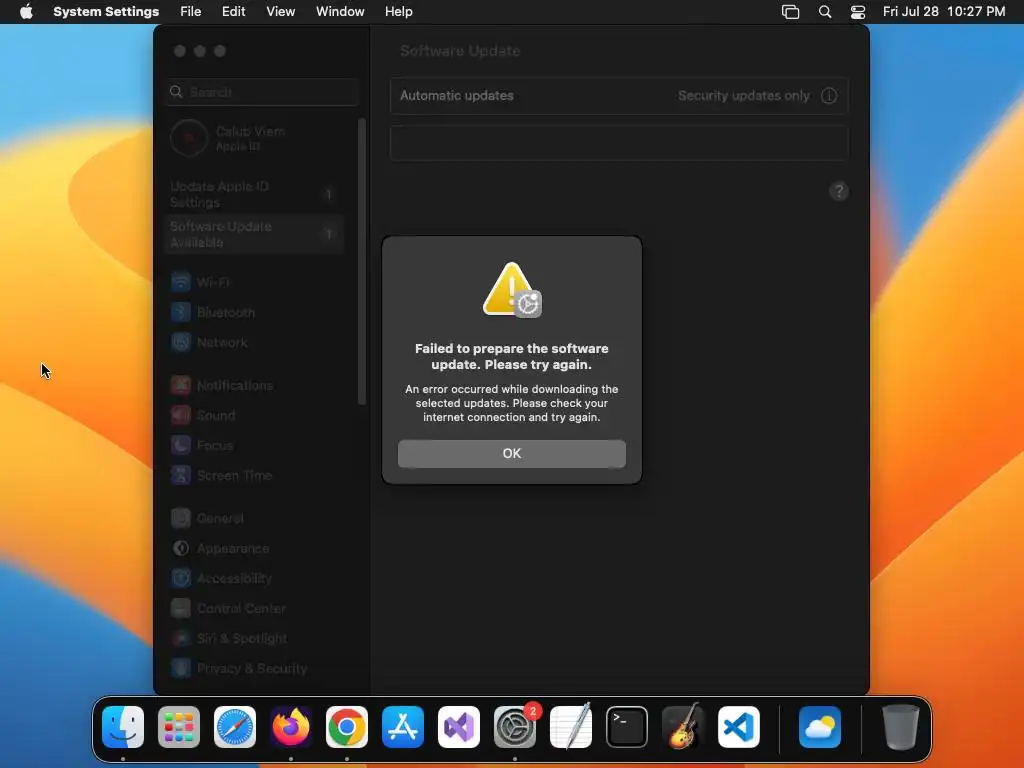Open Visual Studio from the Dock
Screen dimensions: 1024x768
[459, 727]
